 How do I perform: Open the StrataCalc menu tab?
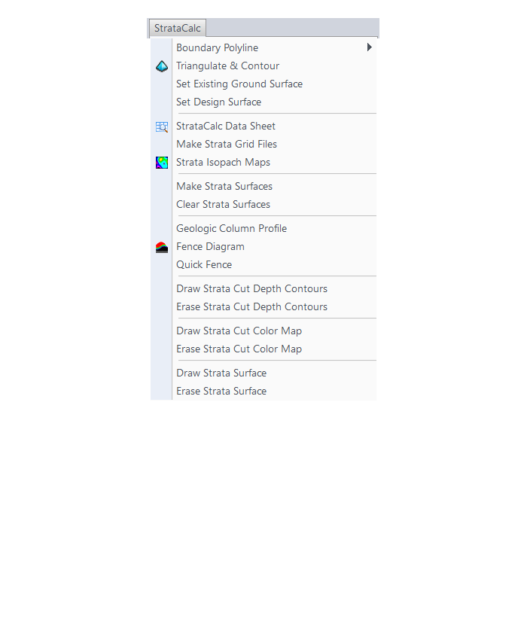coord(178,28)
